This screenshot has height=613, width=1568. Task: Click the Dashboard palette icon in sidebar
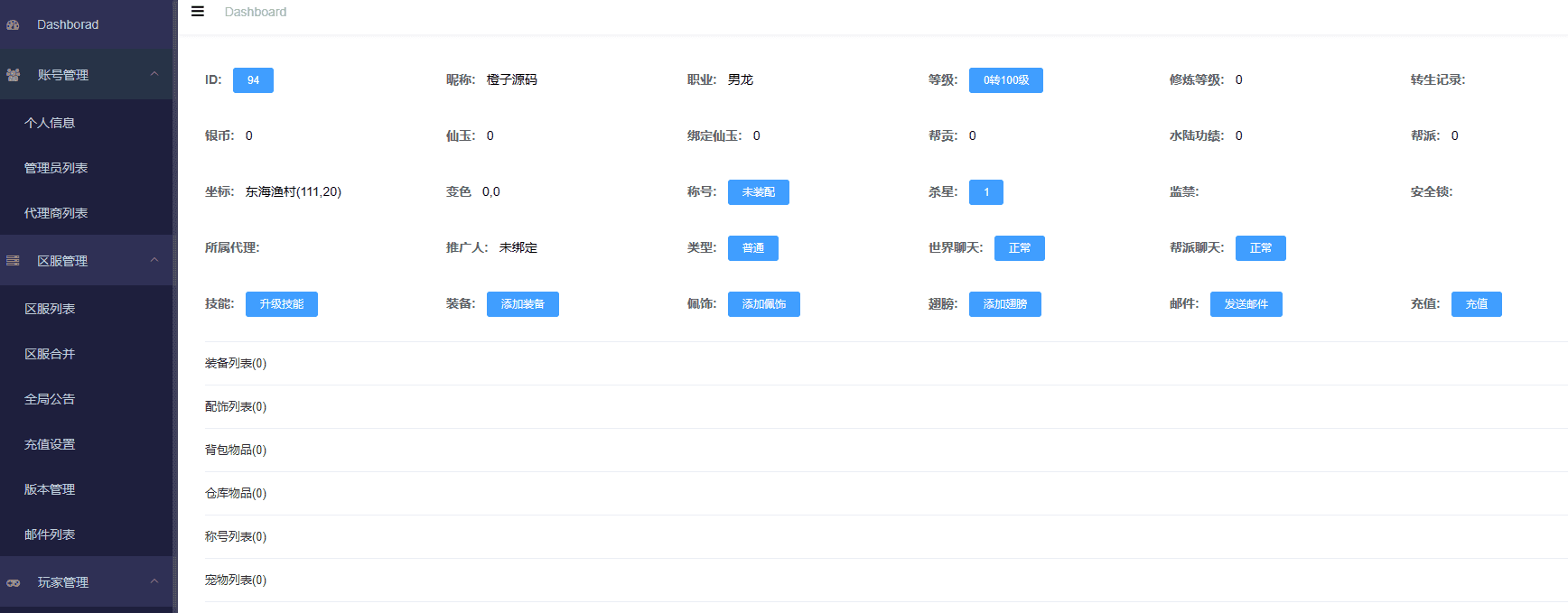[14, 25]
